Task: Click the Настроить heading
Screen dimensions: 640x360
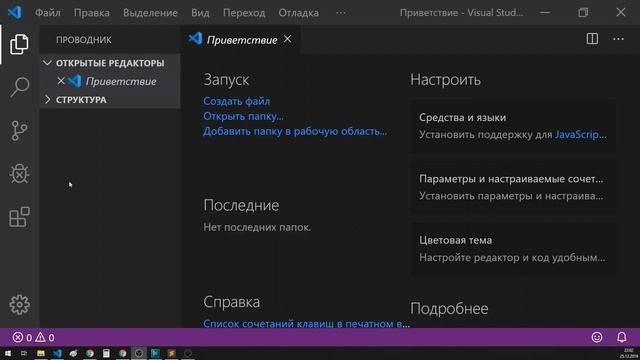Action: [445, 80]
